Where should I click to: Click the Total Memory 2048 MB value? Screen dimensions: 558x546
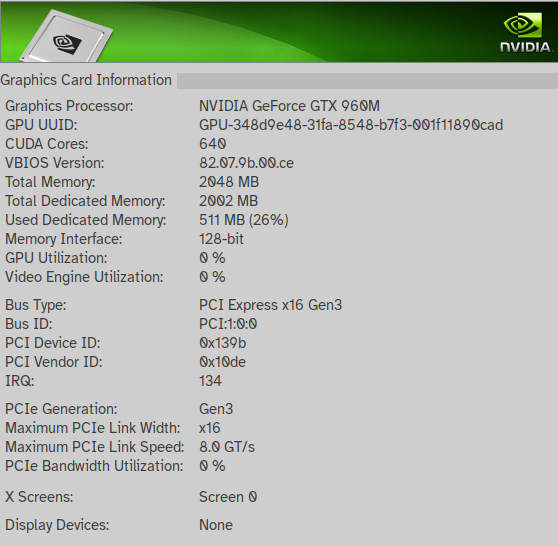229,182
